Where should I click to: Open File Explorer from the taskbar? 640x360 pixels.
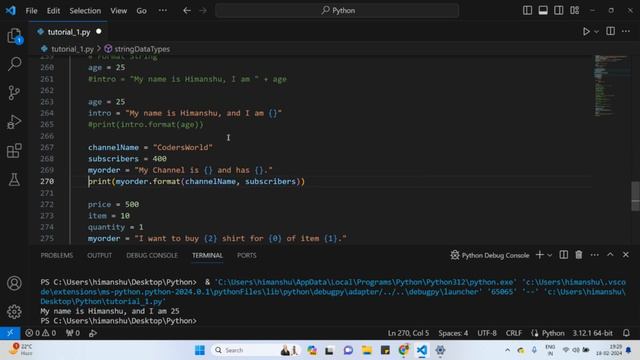click(367, 350)
